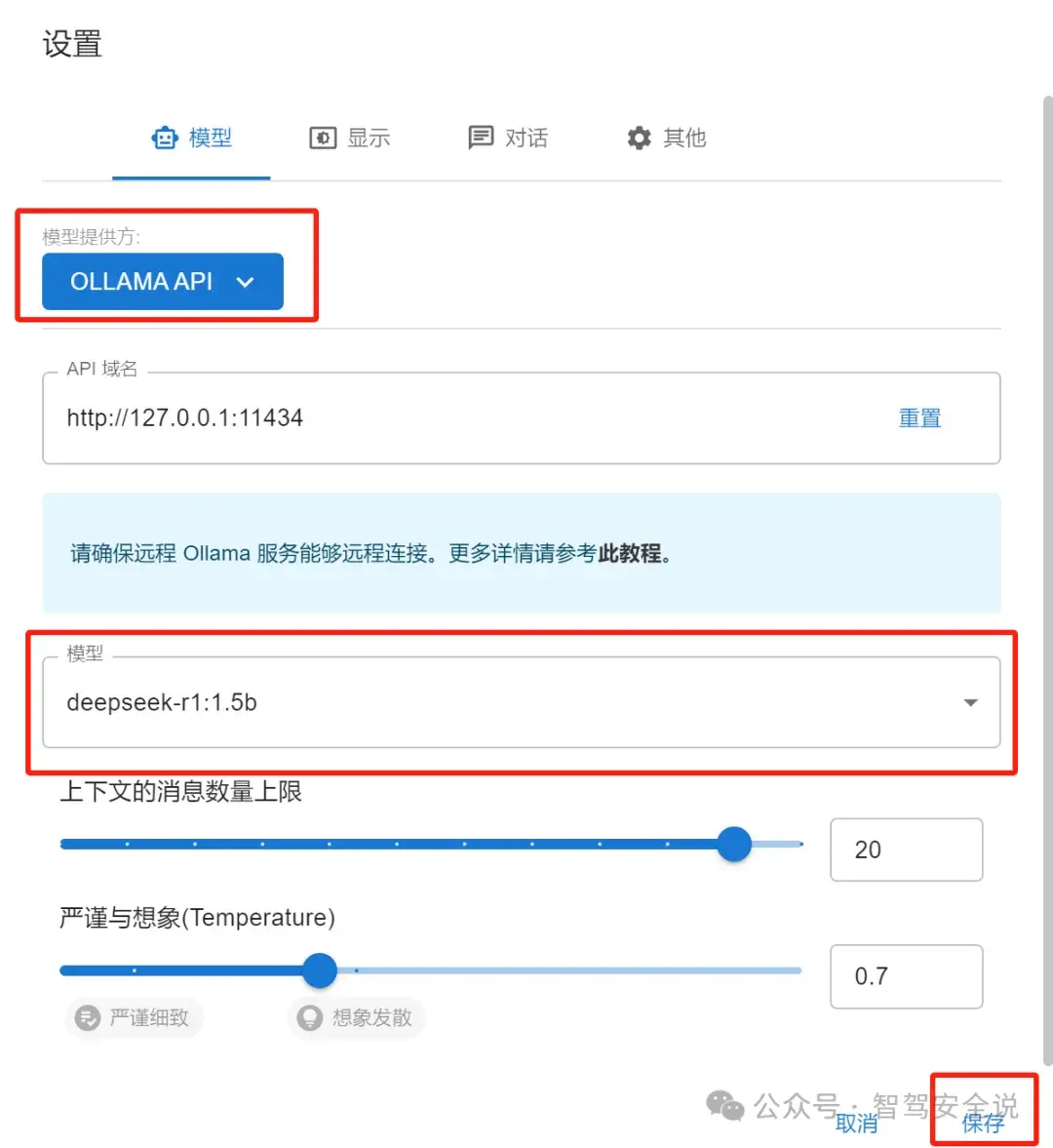This screenshot has width=1053, height=1148.
Task: Open the 其他 settings tab
Action: coord(666,138)
